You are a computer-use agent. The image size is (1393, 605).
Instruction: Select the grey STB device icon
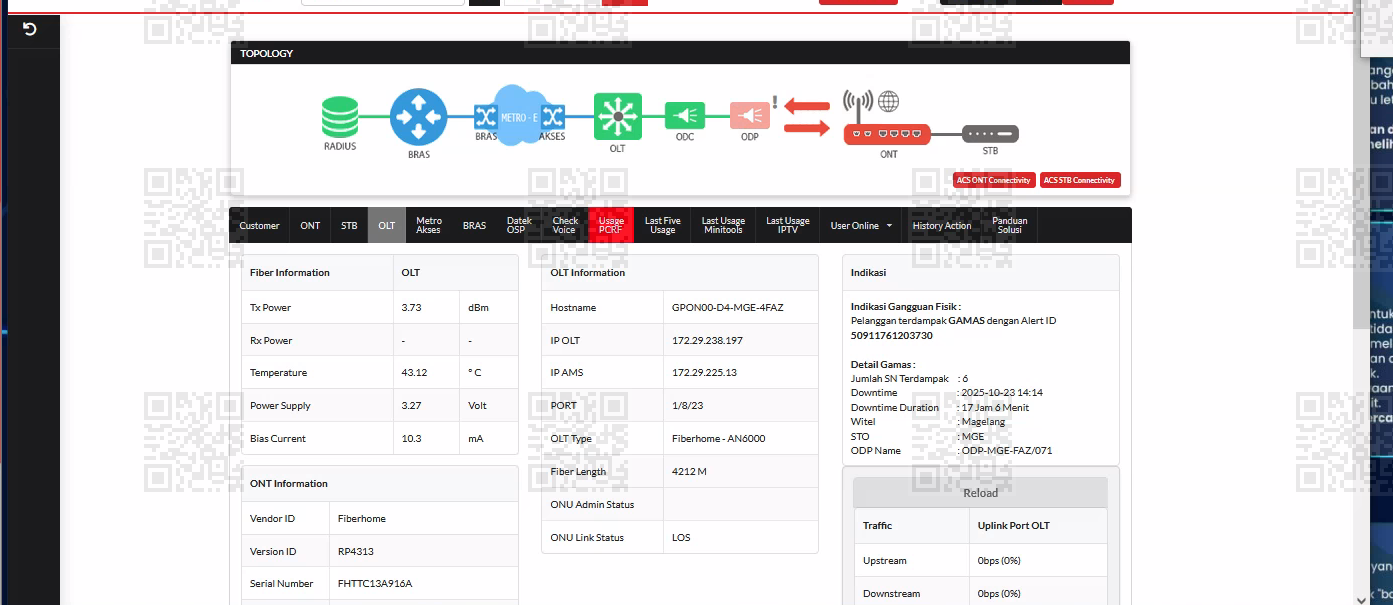[990, 134]
